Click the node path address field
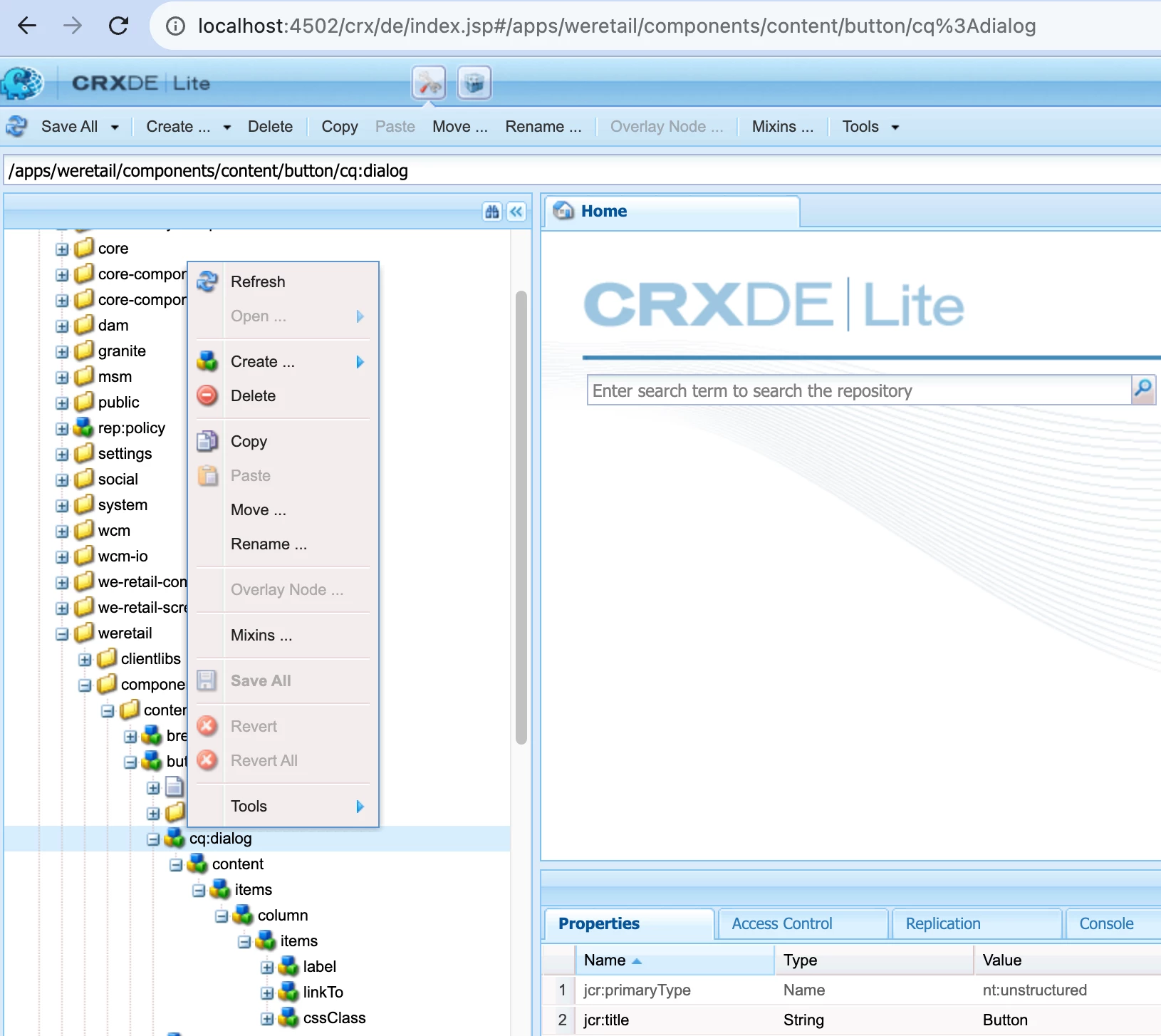This screenshot has height=1036, width=1161. point(582,171)
